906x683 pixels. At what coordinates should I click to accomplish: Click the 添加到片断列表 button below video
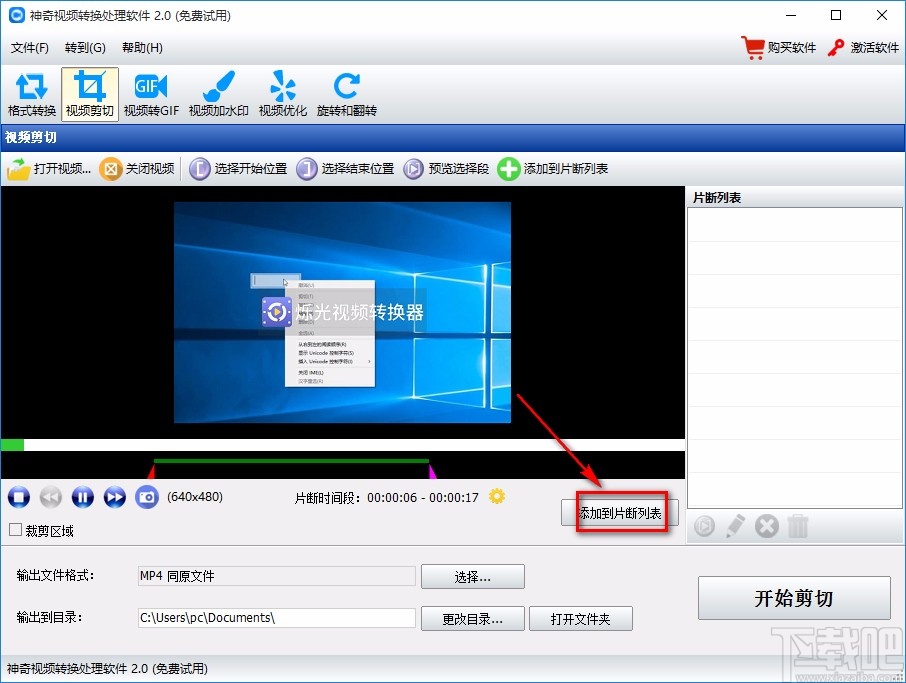[620, 513]
